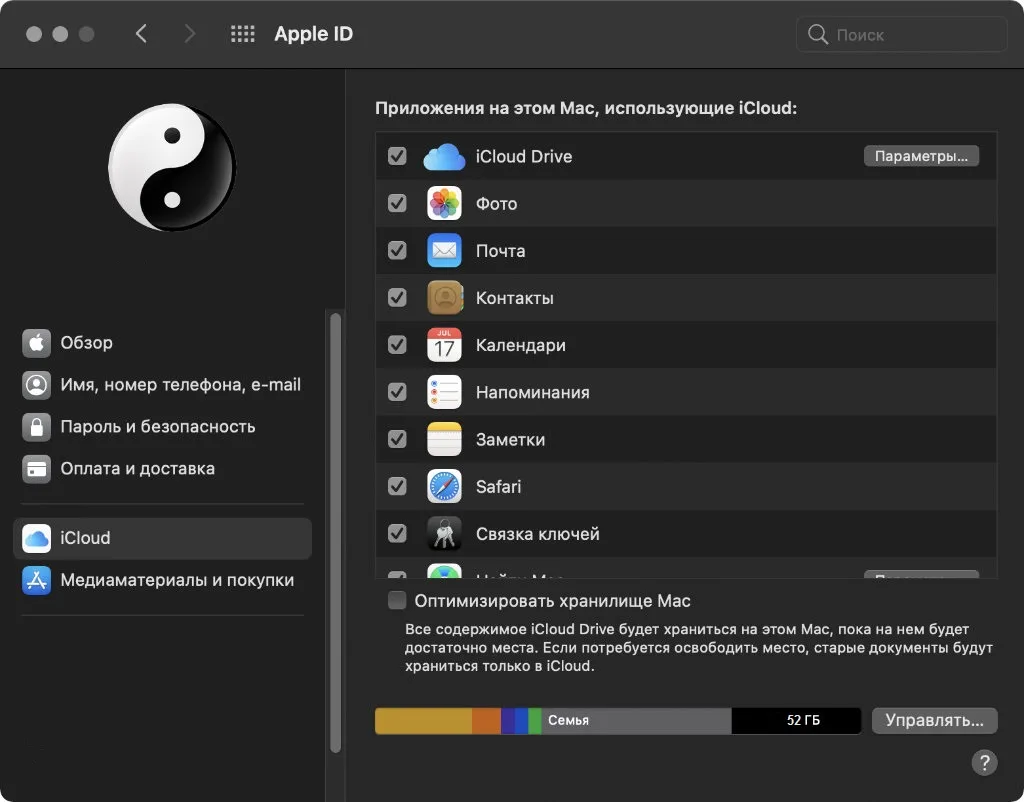Disable the Напоминания checkbox

[397, 392]
